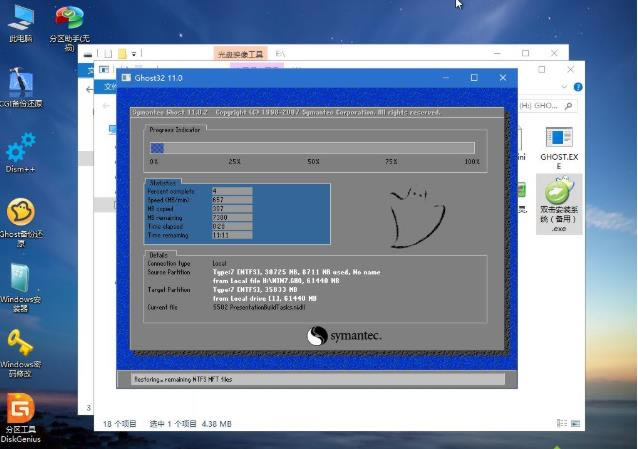Screen dimensions: 638x449
Task: Maximize the front Explorer window
Action: (542, 69)
